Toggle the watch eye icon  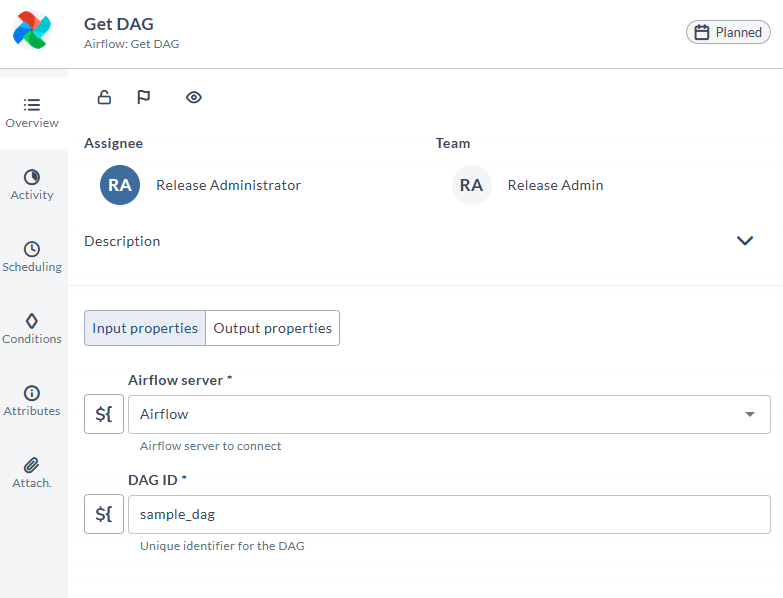pyautogui.click(x=194, y=97)
